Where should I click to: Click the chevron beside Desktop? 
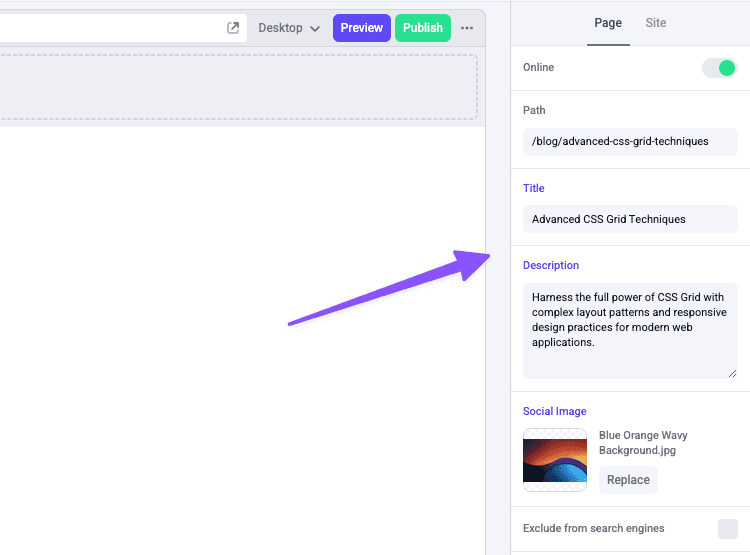tap(315, 29)
